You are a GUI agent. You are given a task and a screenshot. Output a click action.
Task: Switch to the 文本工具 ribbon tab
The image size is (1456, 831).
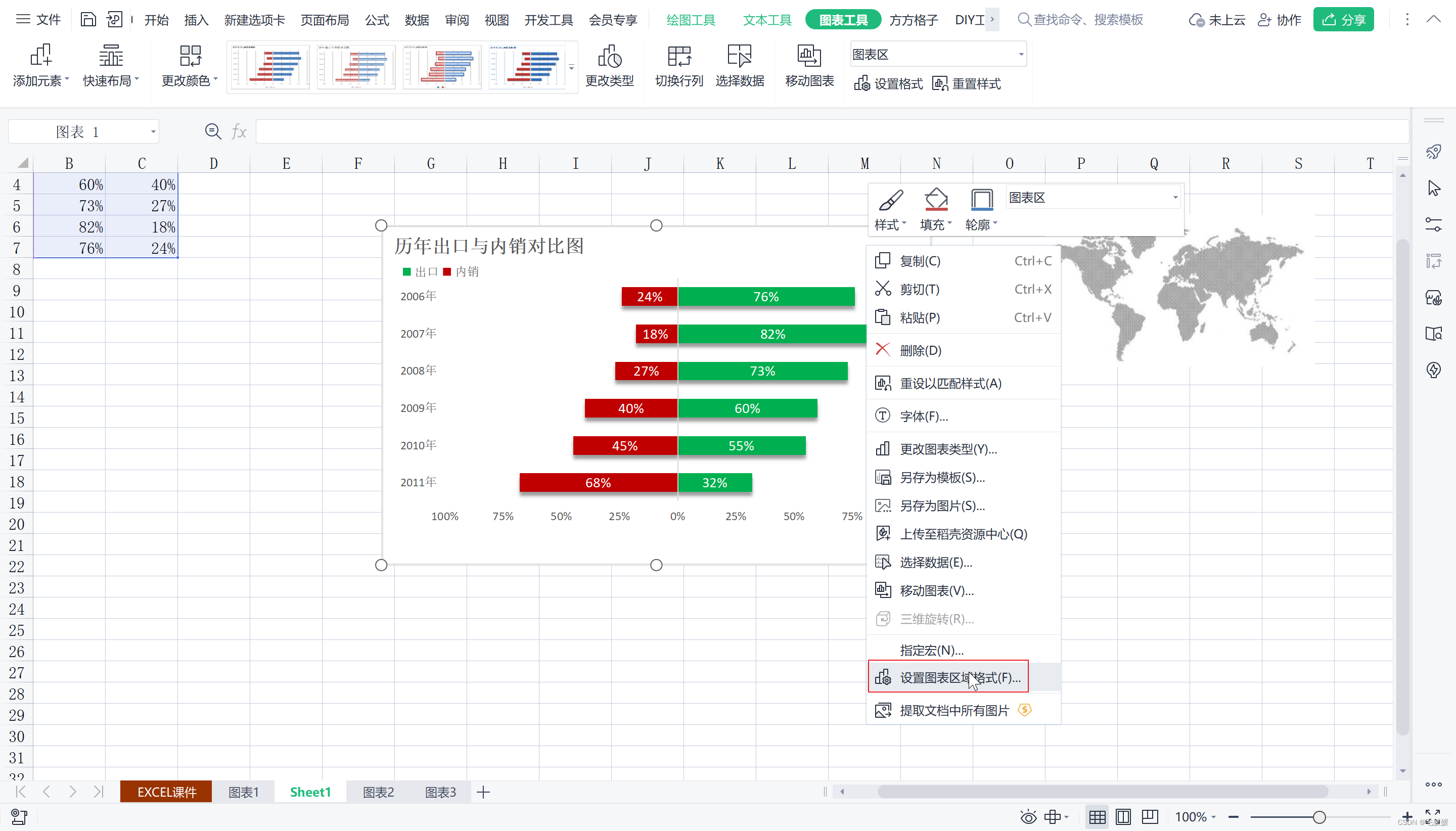pyautogui.click(x=767, y=20)
